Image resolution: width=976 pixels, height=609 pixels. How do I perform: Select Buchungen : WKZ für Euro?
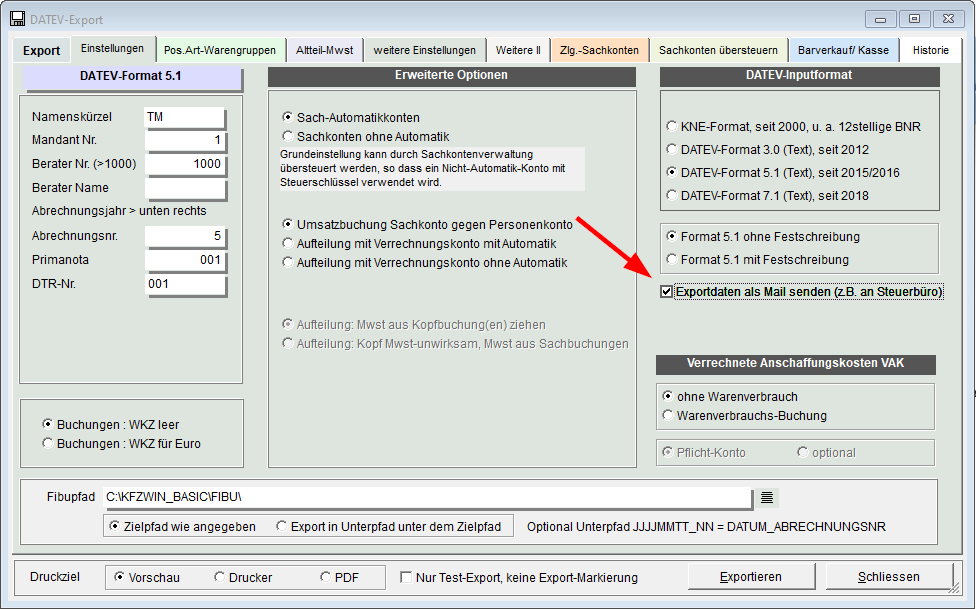click(121, 443)
